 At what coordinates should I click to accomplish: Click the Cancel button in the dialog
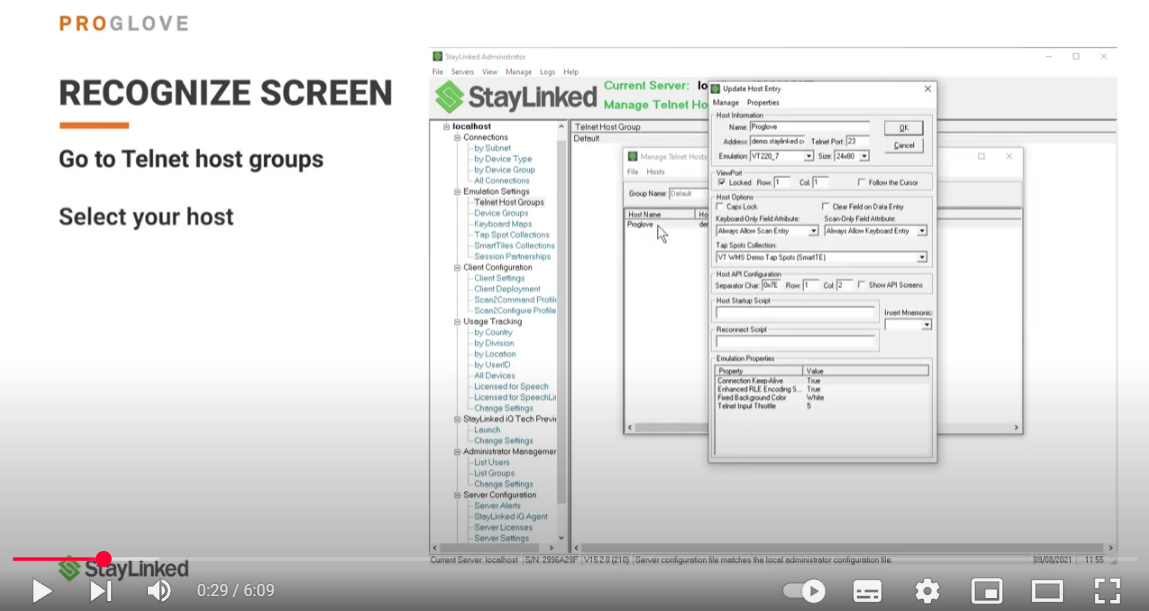[x=903, y=145]
